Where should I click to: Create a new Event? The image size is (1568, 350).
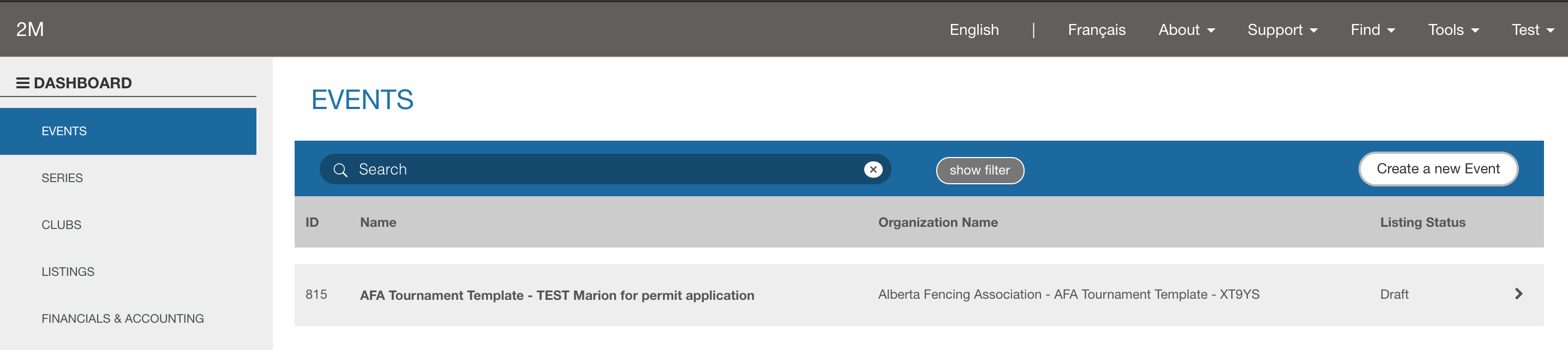1438,168
